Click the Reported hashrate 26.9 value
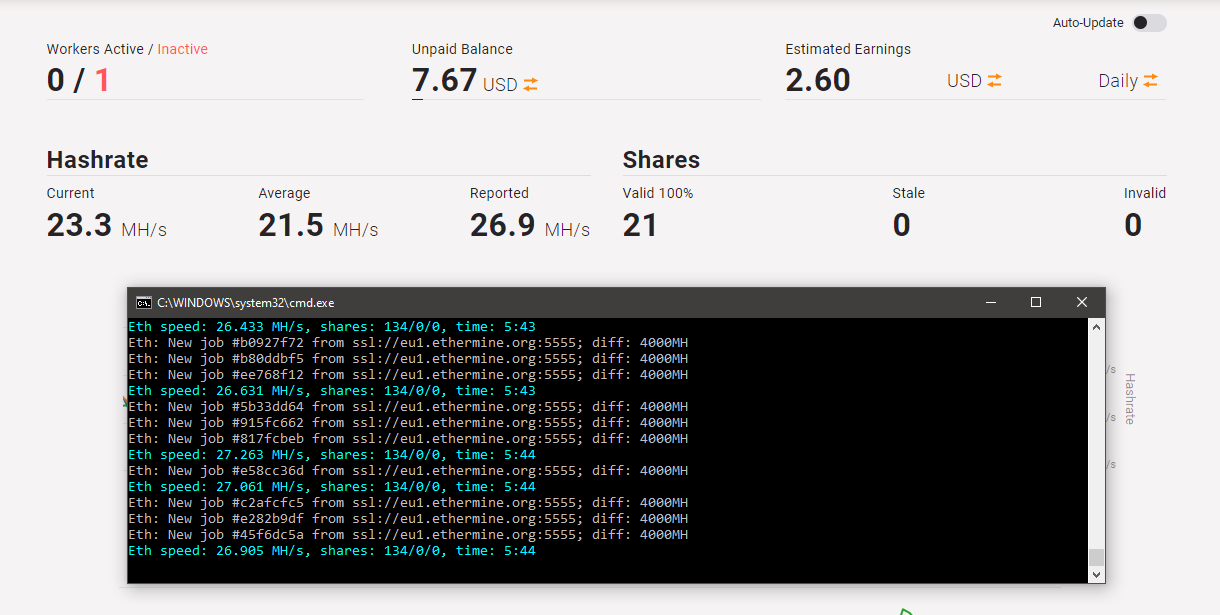1220x615 pixels. tap(503, 225)
